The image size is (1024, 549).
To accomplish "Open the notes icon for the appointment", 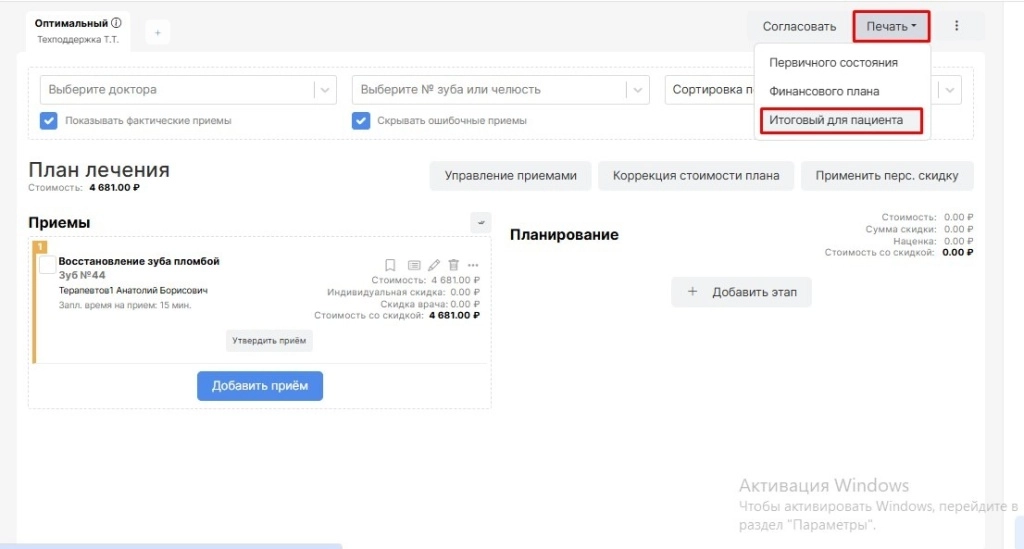I will pos(413,265).
